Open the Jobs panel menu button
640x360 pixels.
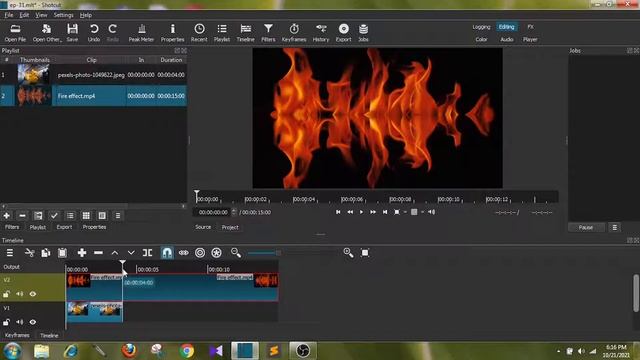click(615, 227)
